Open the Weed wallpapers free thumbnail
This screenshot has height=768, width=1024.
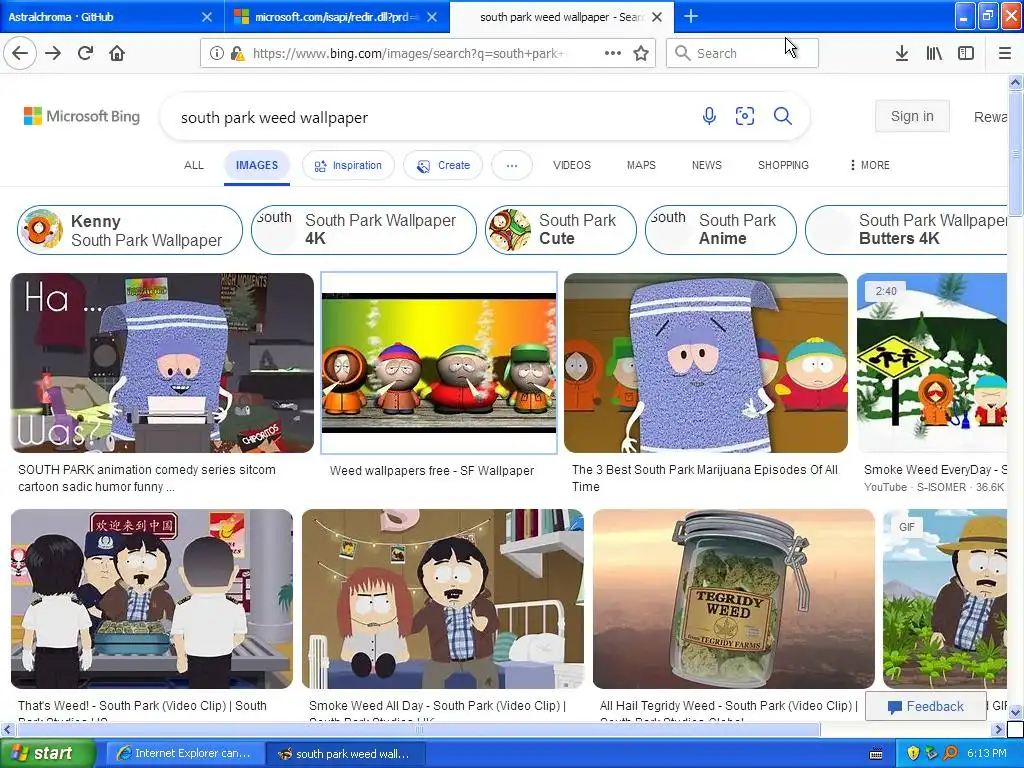[x=439, y=363]
